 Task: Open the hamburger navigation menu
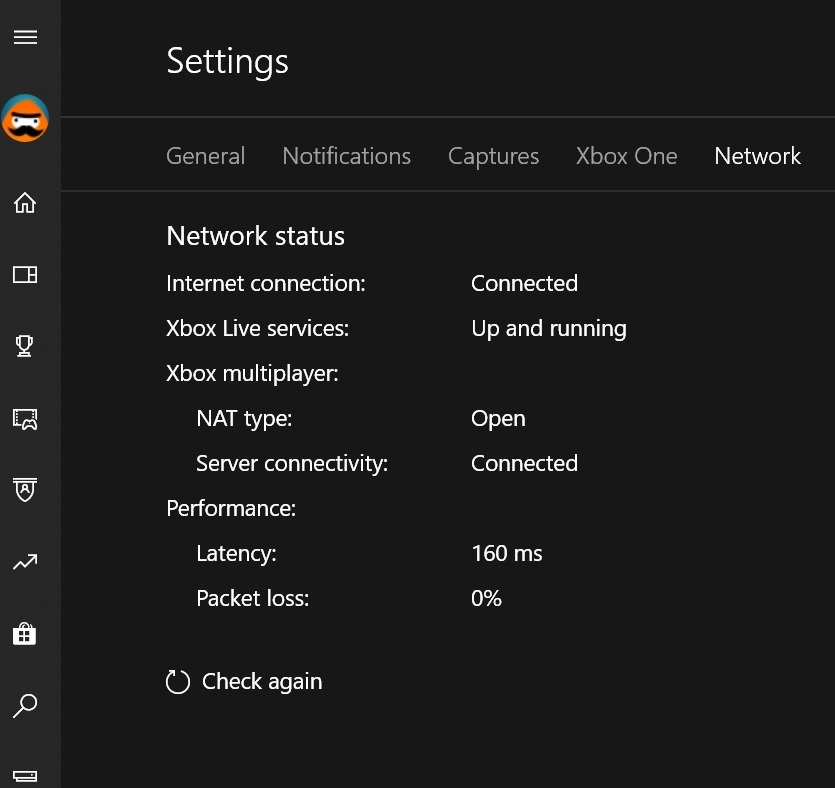click(x=25, y=37)
